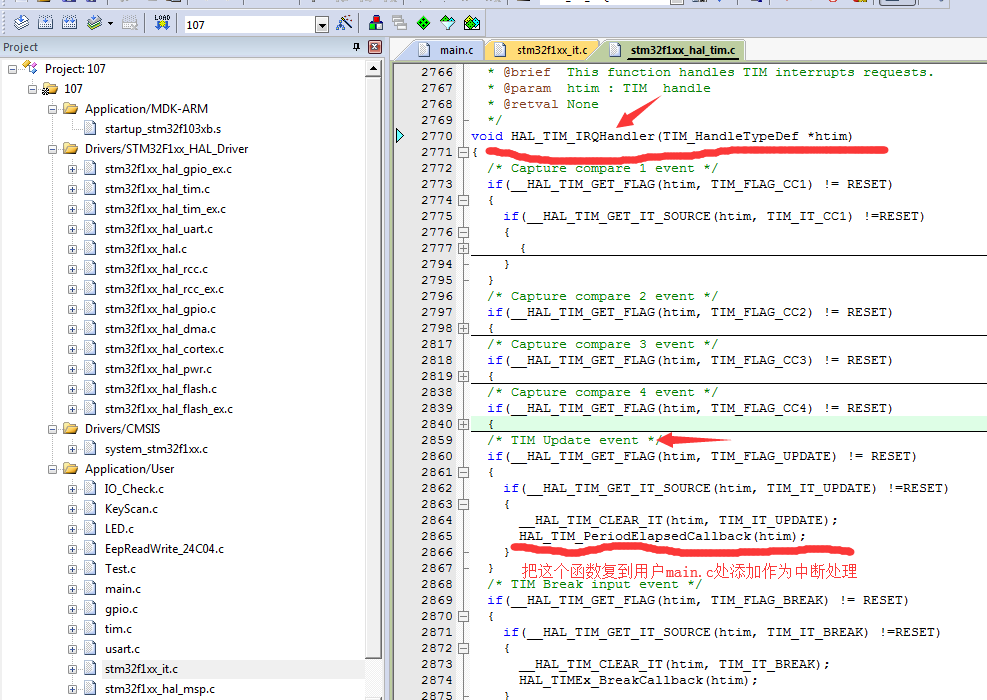Open Manage Run-Time Environment green diamond icon
The width and height of the screenshot is (987, 700).
pos(423,23)
